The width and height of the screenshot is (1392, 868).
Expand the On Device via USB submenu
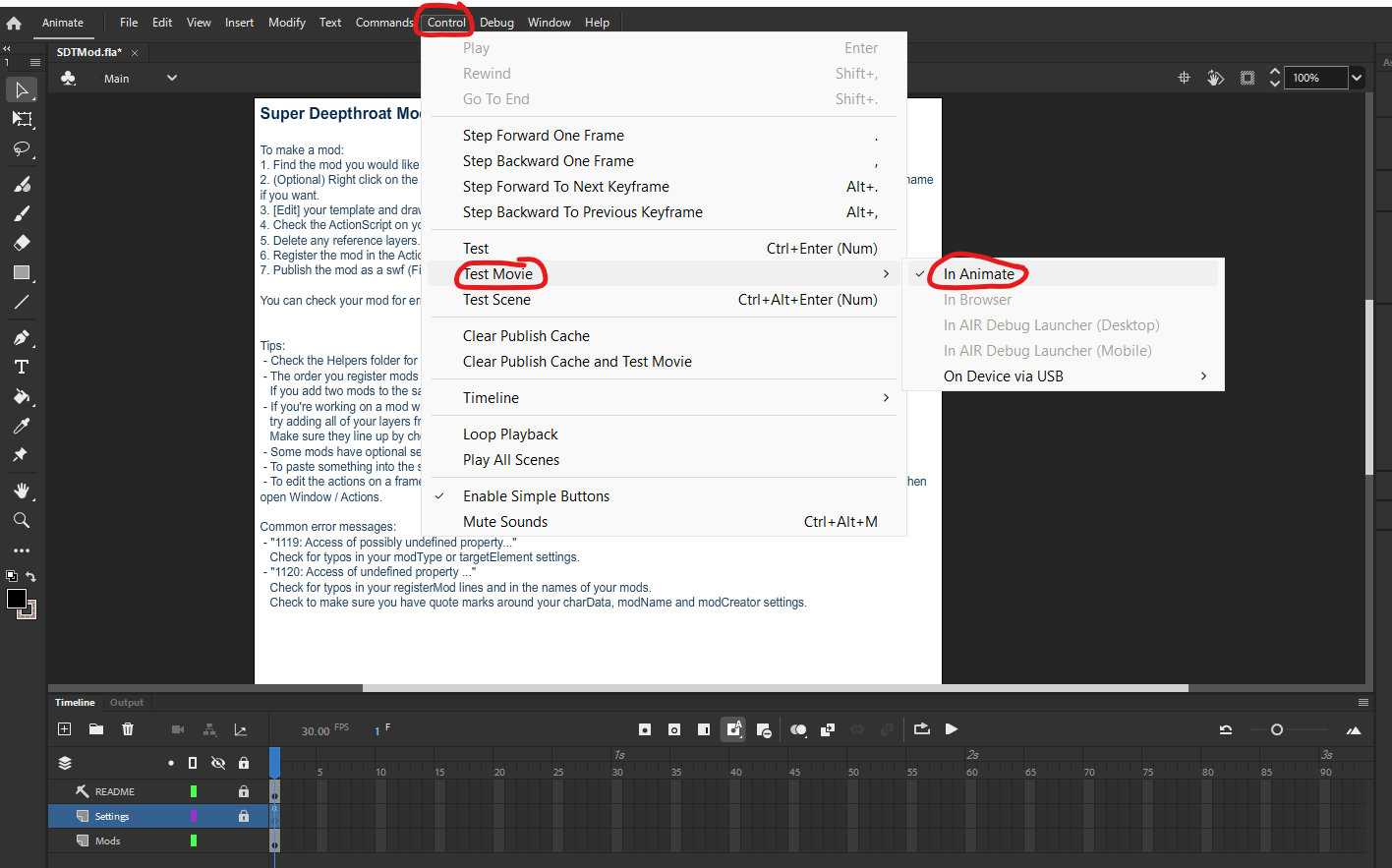[x=1003, y=376]
